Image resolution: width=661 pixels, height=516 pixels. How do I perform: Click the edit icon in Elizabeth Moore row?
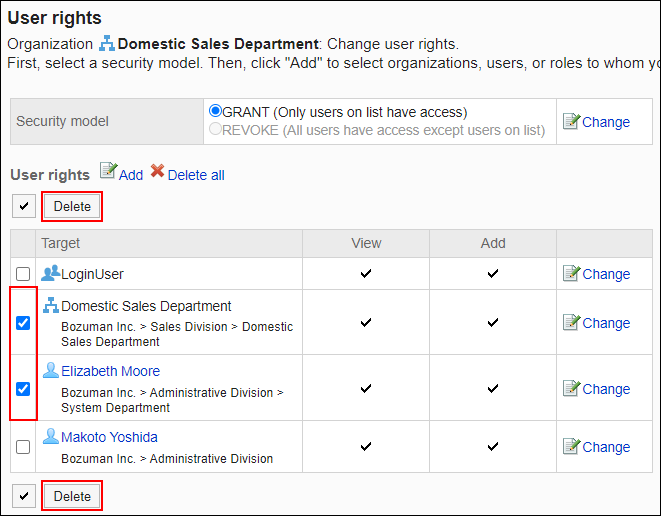[571, 388]
